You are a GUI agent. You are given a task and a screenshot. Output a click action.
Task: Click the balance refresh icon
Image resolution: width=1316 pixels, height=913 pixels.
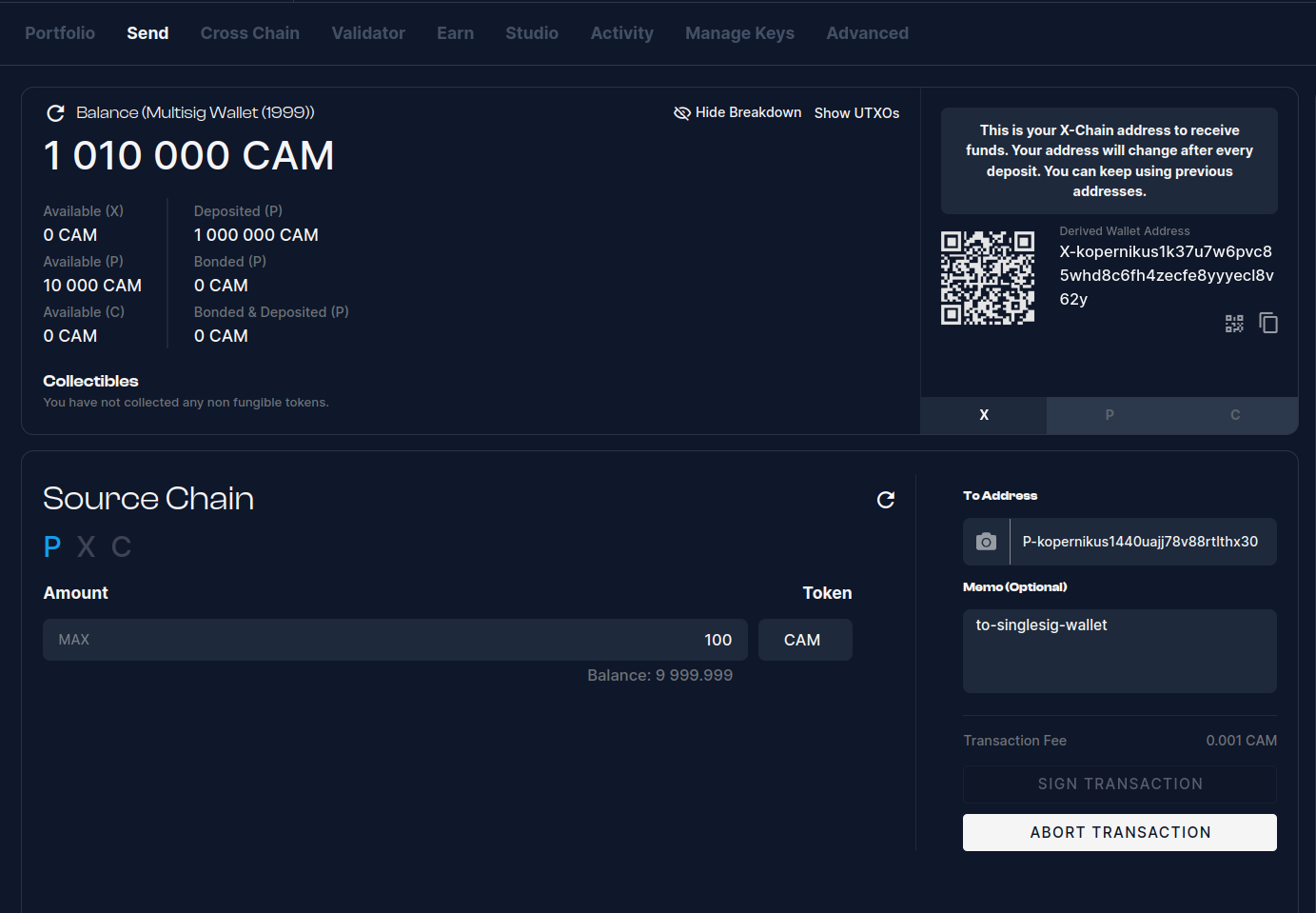click(56, 113)
